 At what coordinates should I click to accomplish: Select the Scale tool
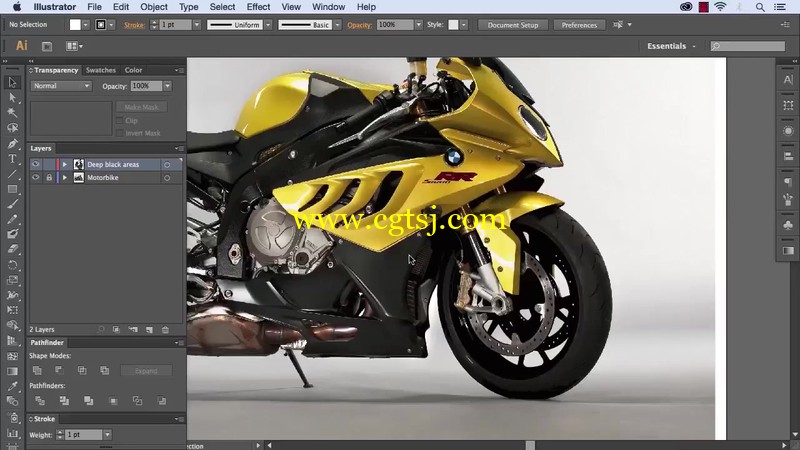12,280
